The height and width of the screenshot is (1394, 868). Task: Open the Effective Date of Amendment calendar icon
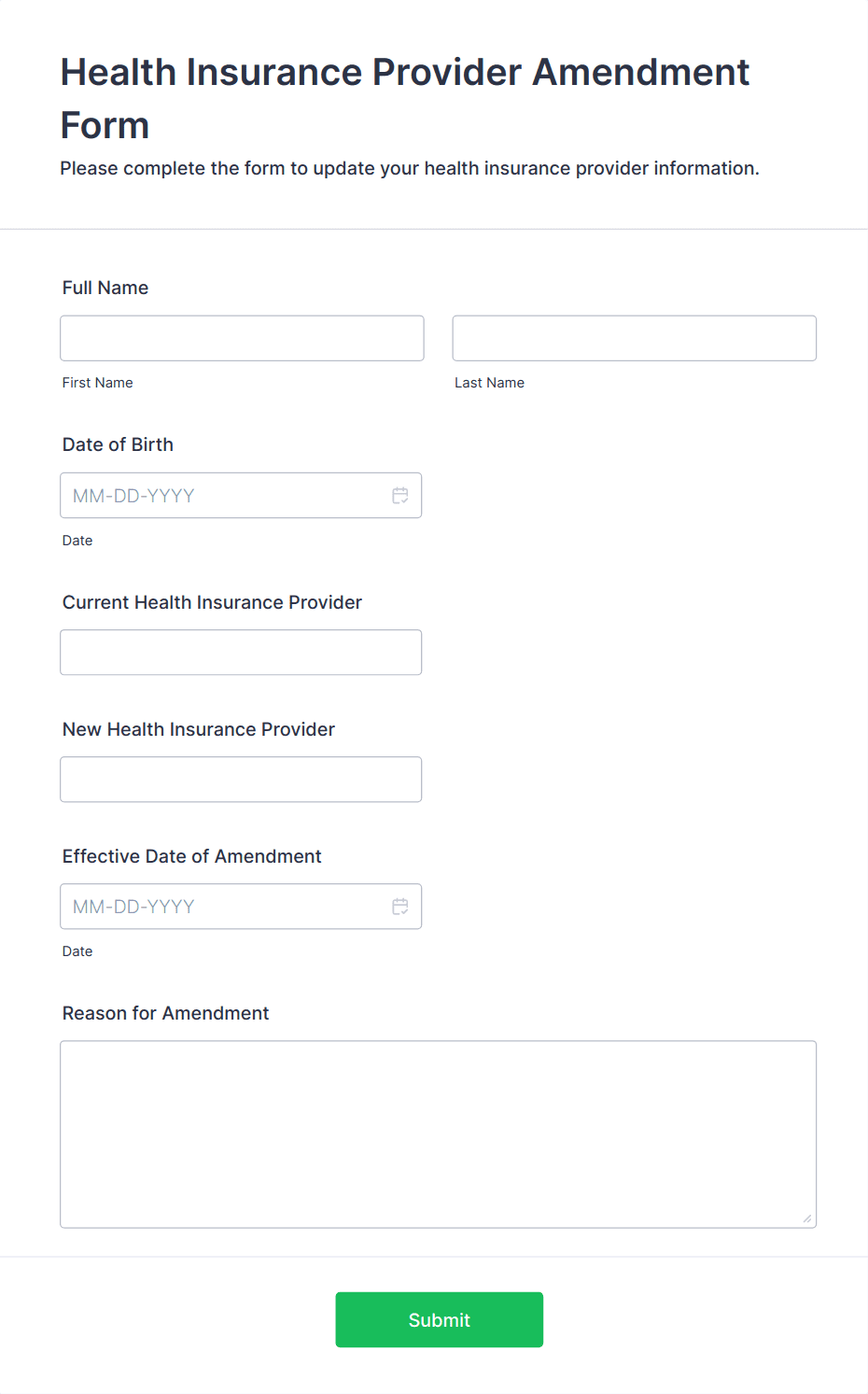tap(400, 907)
